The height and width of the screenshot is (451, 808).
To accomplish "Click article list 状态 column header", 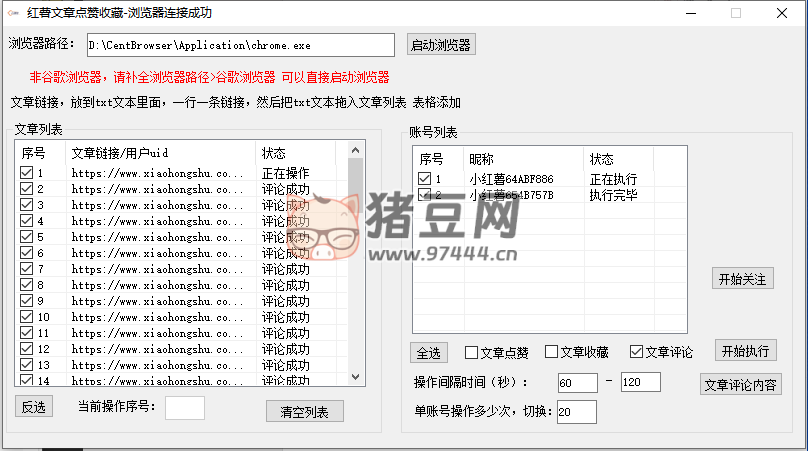I will [295, 153].
